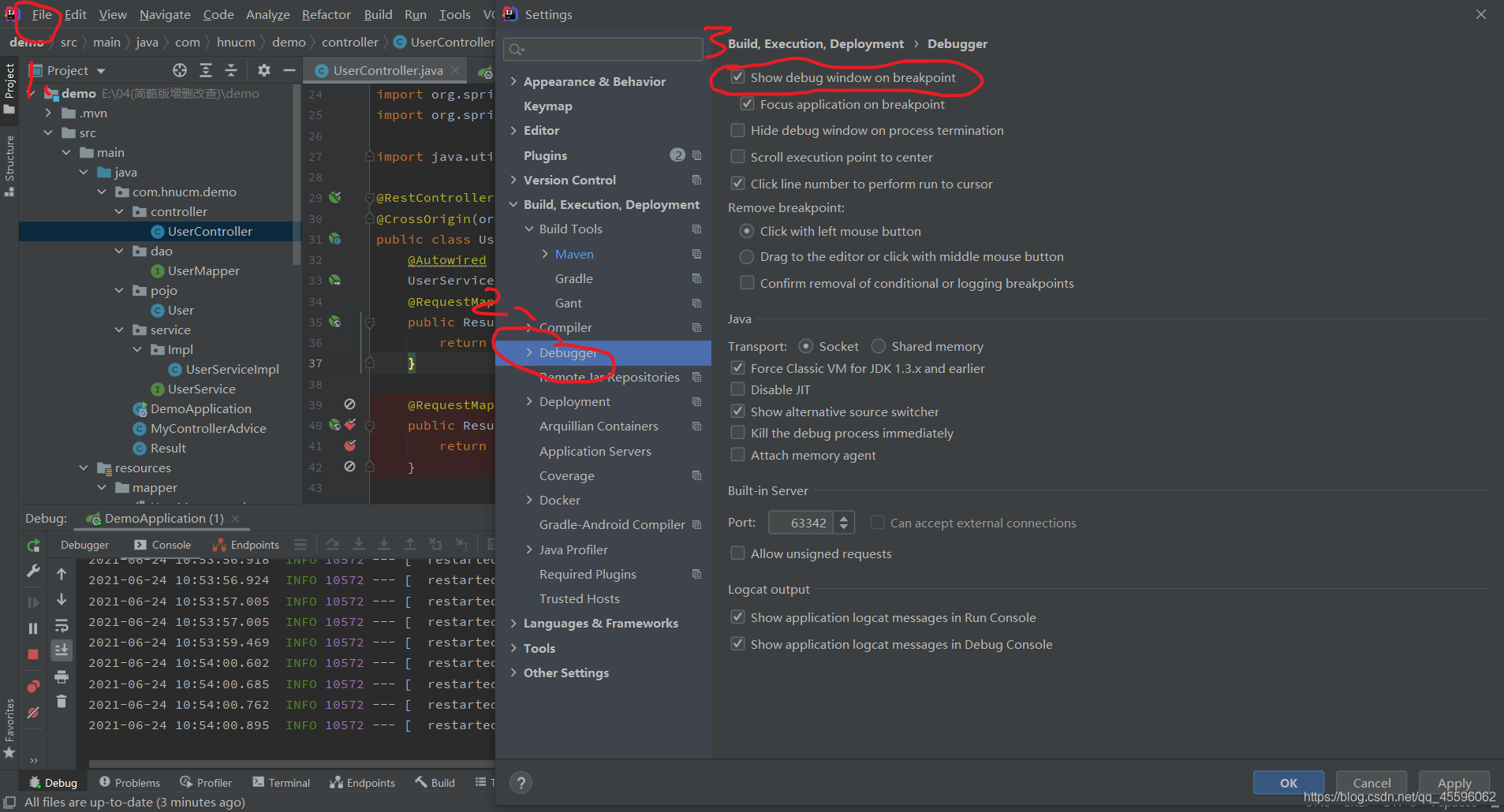This screenshot has width=1504, height=812.
Task: Hide Project panel with minus icon
Action: (289, 70)
